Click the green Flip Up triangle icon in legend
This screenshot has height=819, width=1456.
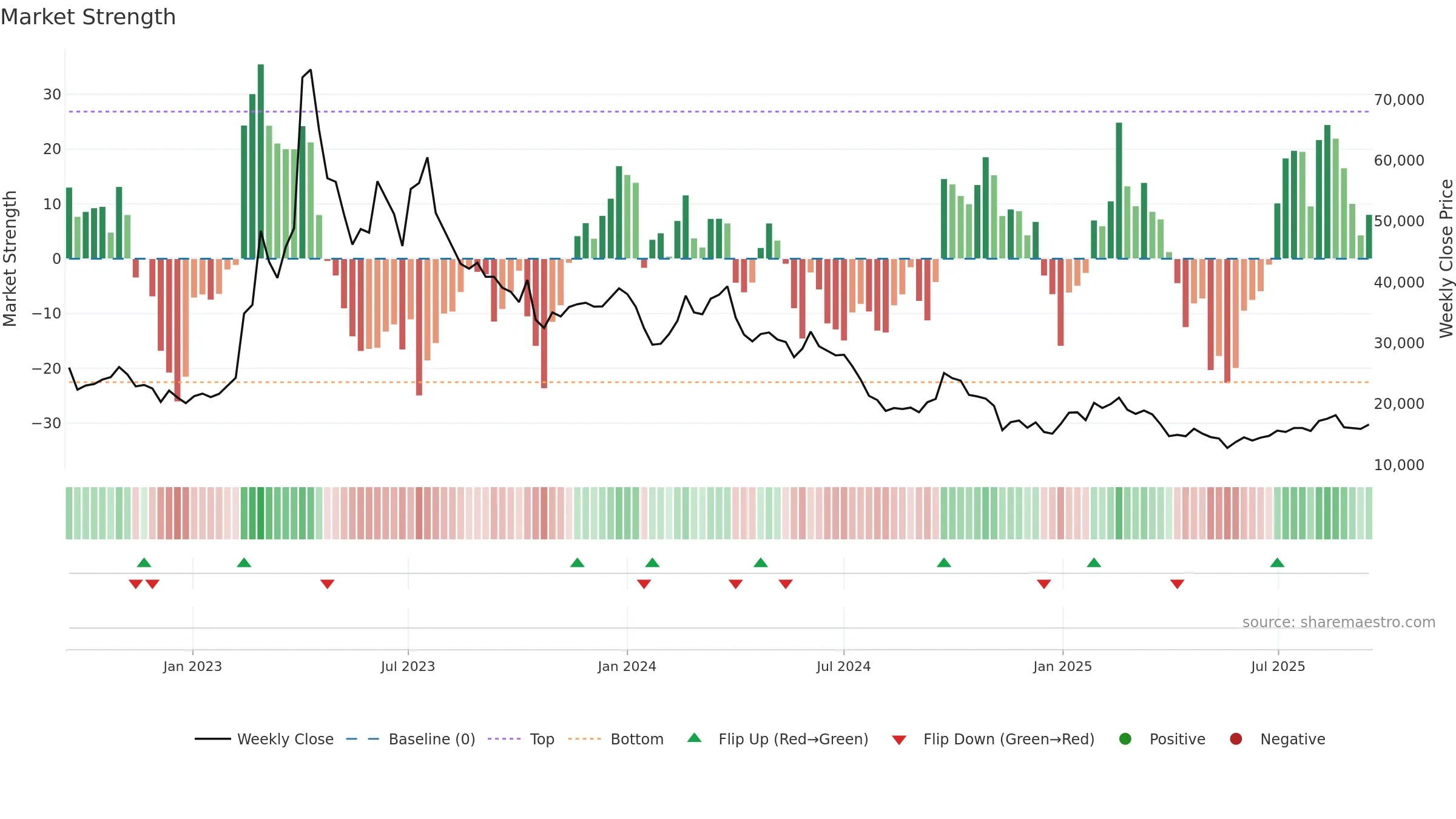(x=695, y=738)
